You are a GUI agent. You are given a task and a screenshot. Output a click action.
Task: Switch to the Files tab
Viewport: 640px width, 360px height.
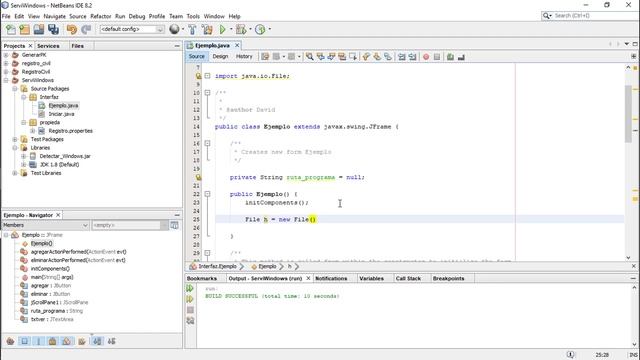[x=78, y=46]
